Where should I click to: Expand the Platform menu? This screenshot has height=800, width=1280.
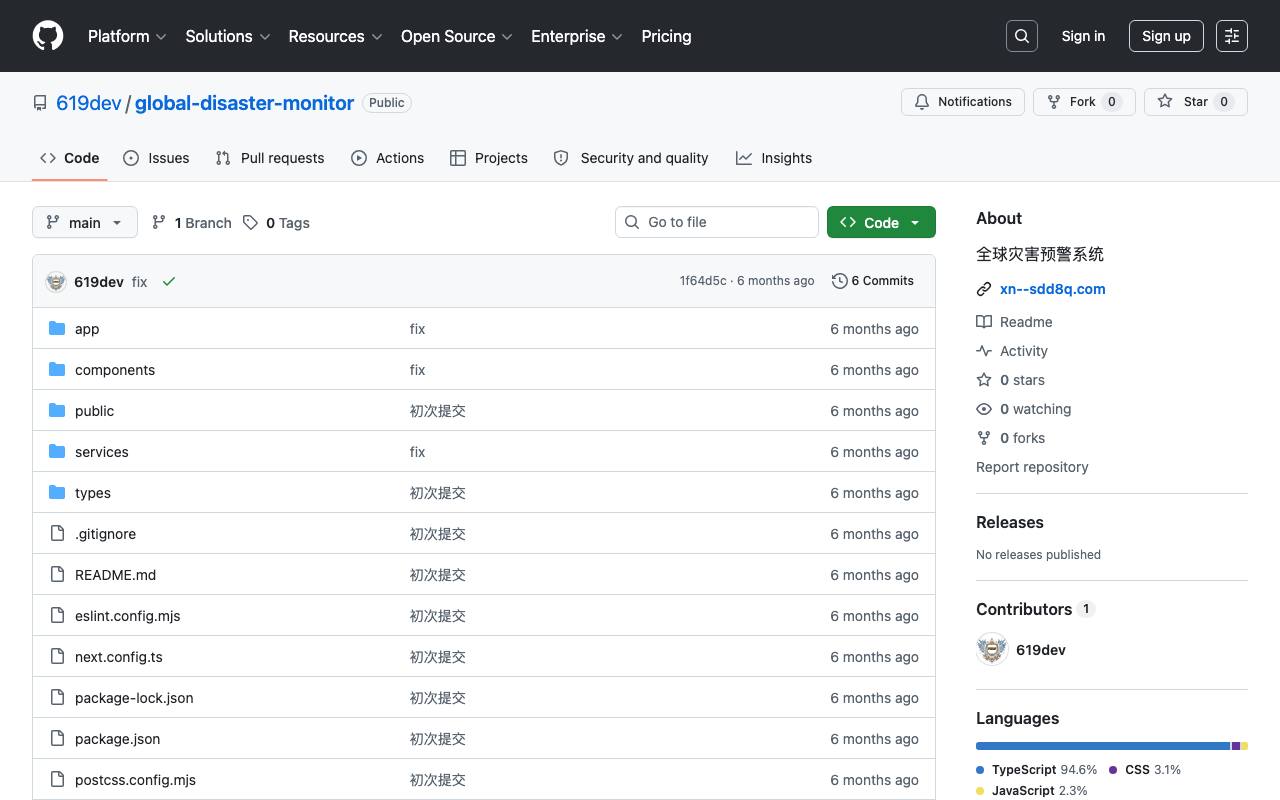[127, 36]
